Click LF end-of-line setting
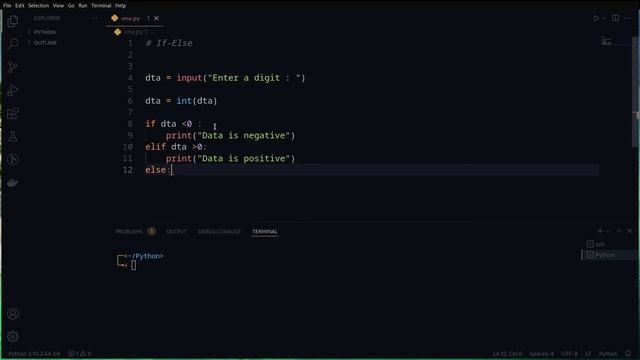This screenshot has height=360, width=640. coord(588,353)
